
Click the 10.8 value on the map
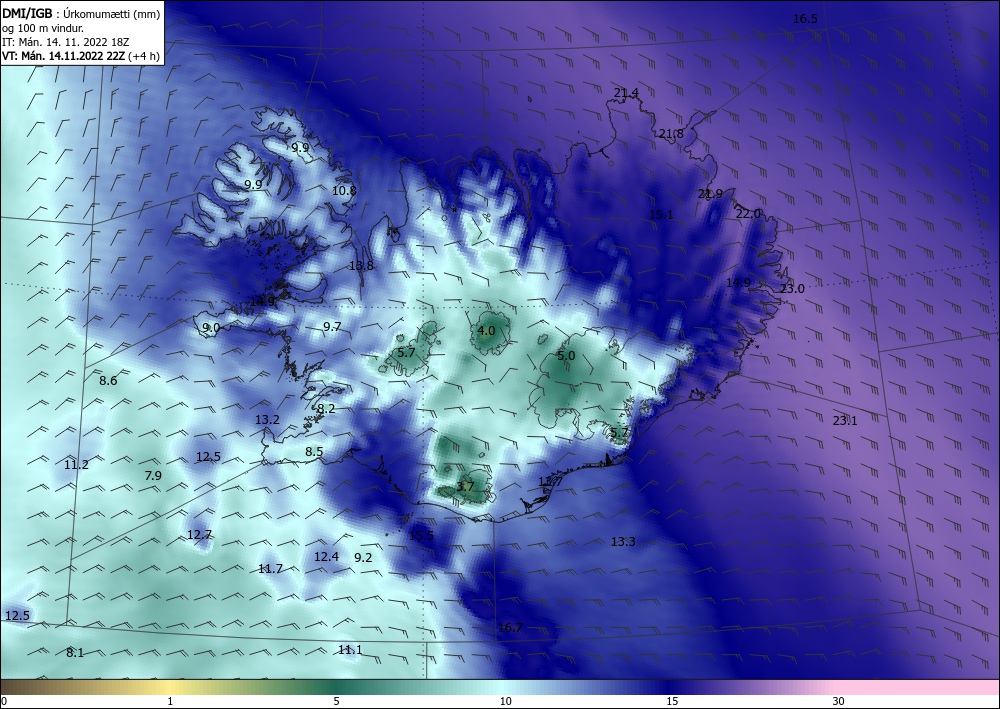(344, 191)
